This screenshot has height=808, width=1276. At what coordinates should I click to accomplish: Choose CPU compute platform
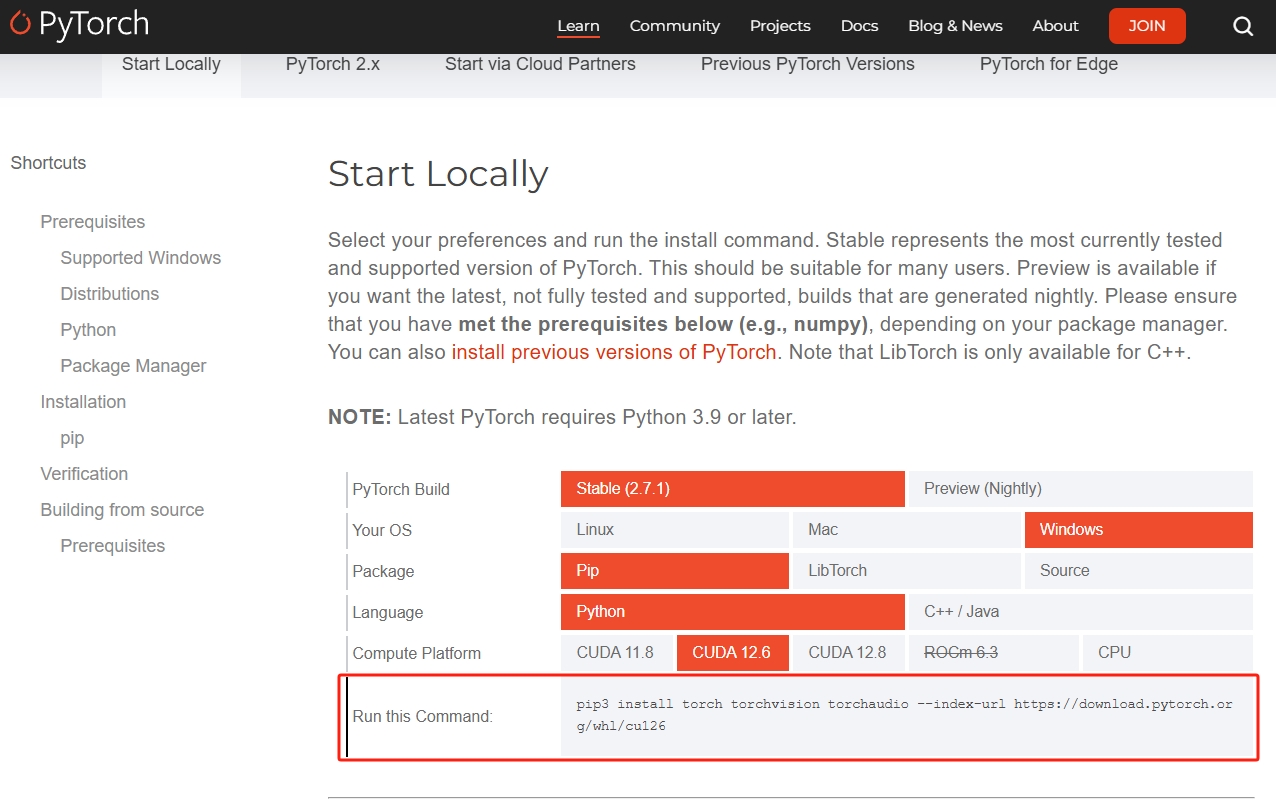coord(1168,653)
